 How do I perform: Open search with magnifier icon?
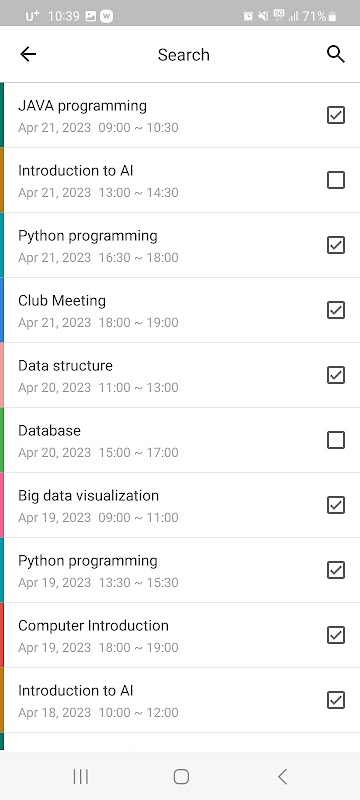336,54
